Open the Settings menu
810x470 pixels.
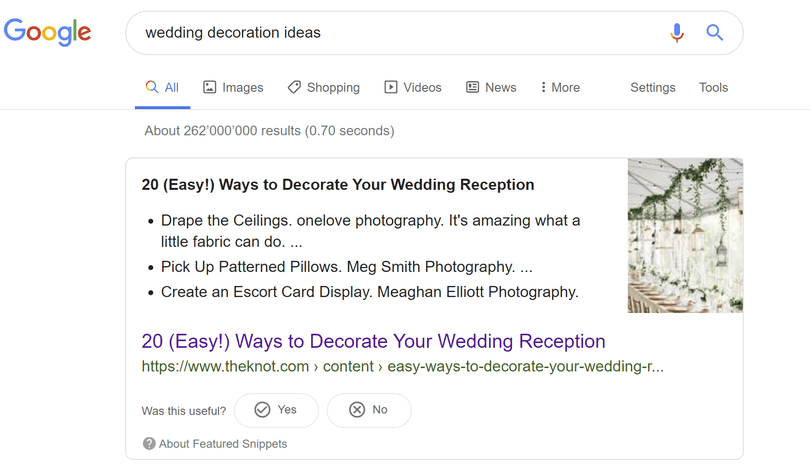tap(652, 88)
